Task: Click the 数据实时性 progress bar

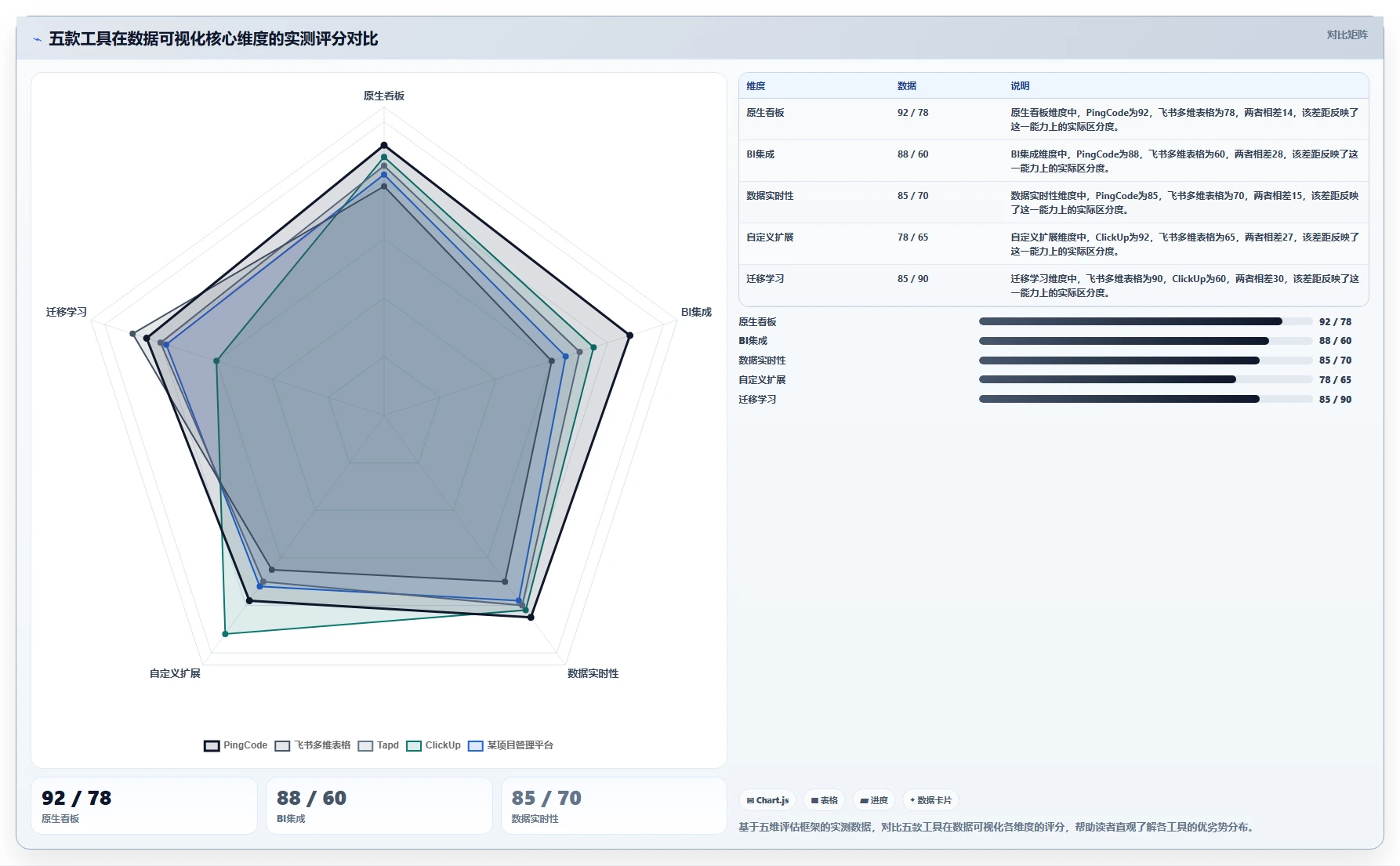Action: point(1145,361)
